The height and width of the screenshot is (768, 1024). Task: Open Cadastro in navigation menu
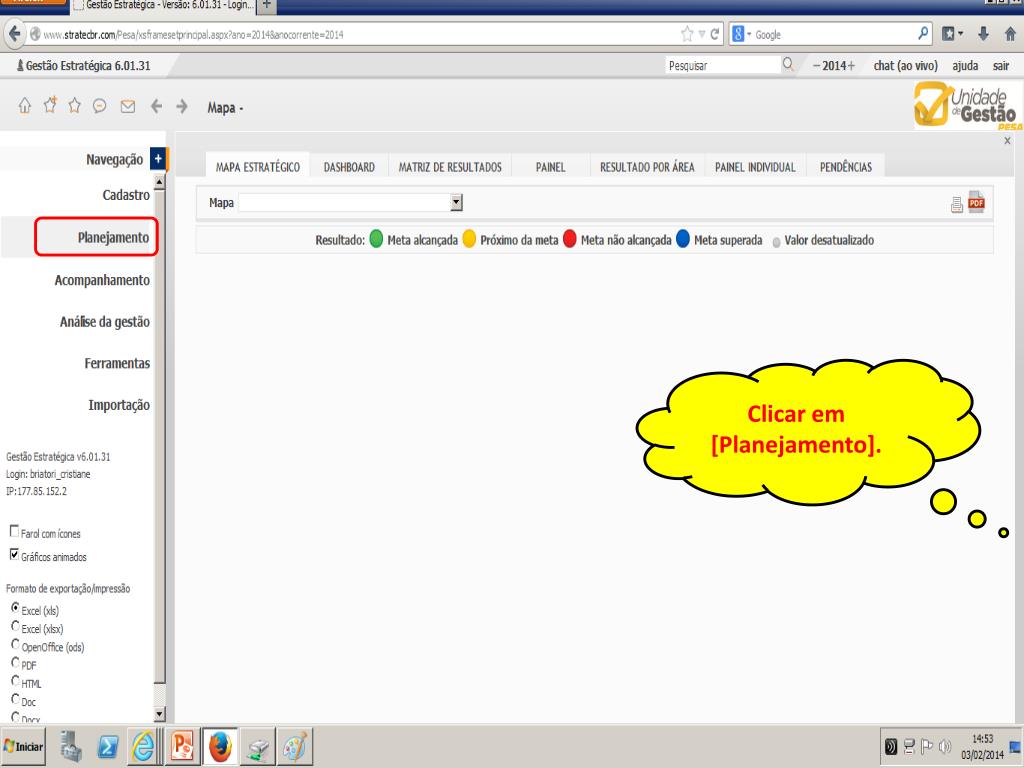pos(126,195)
